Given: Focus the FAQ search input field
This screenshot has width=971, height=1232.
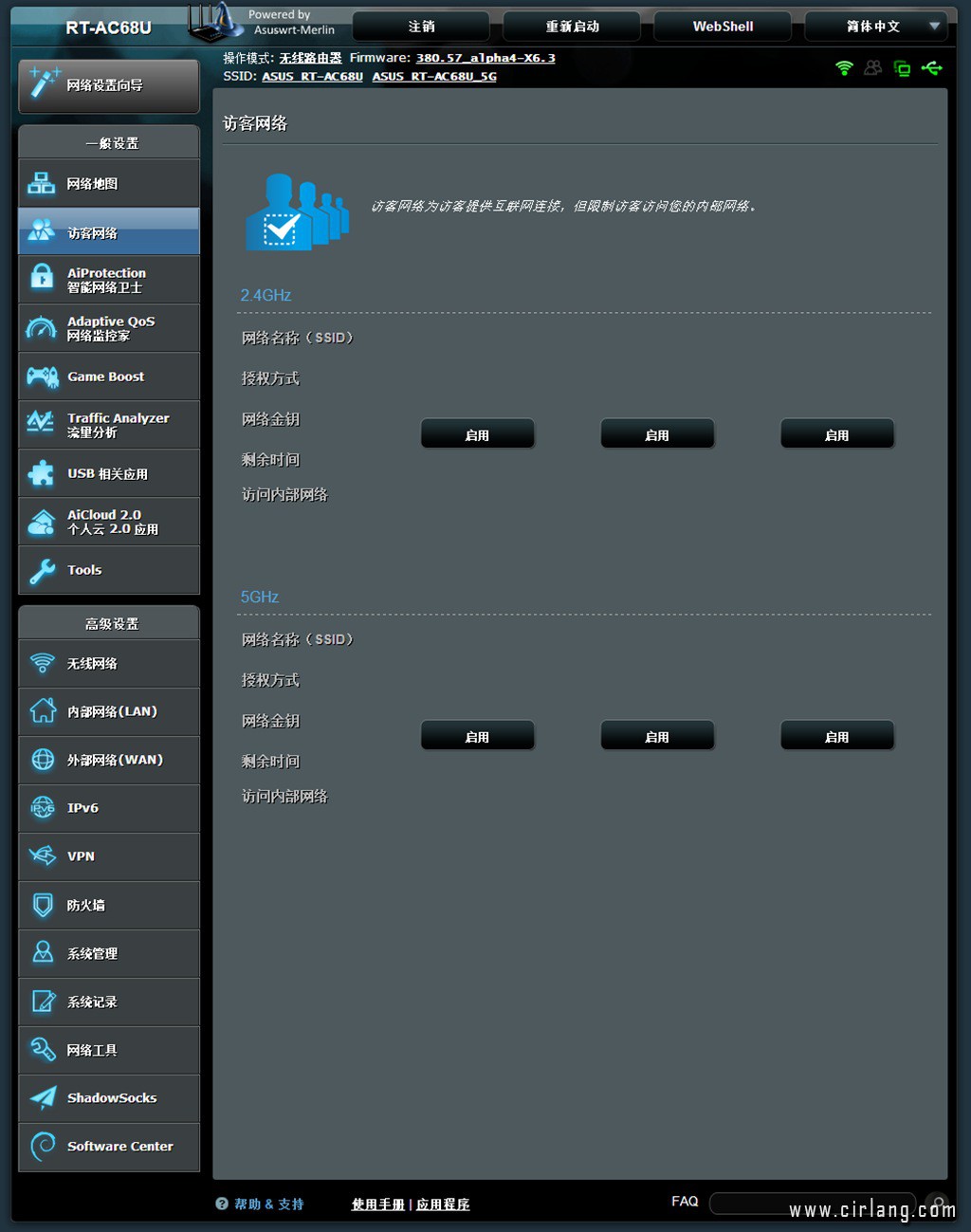Looking at the screenshot, I should (x=814, y=1204).
